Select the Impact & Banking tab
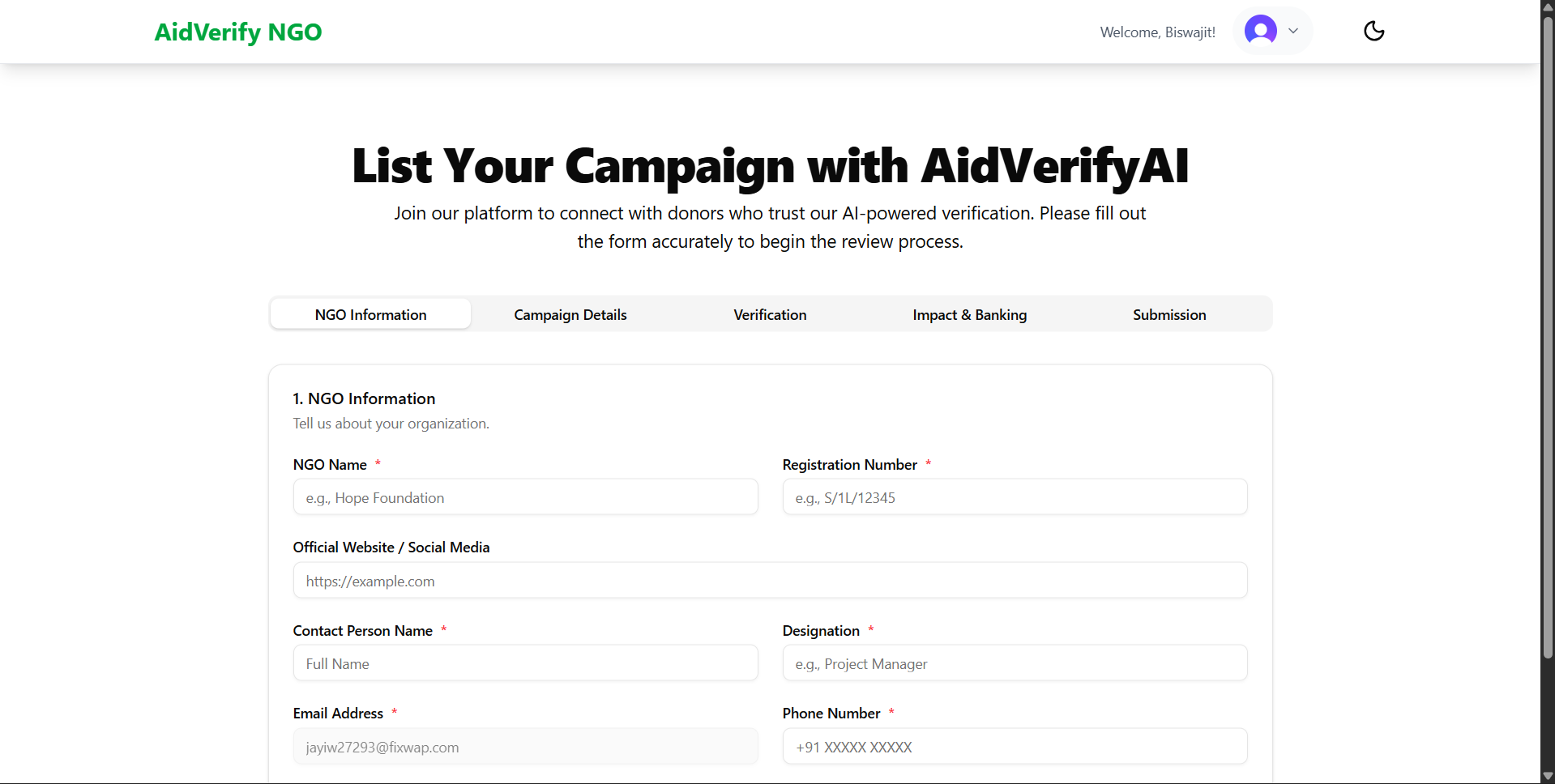Screen dimensions: 1555x784 969,314
